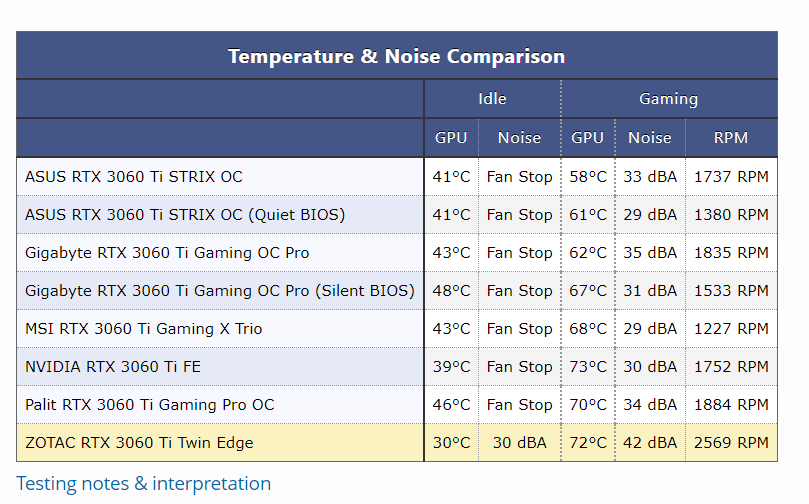
Task: Select the Palit RTX 3060 Ti Gaming Pro OC name
Action: [x=150, y=405]
